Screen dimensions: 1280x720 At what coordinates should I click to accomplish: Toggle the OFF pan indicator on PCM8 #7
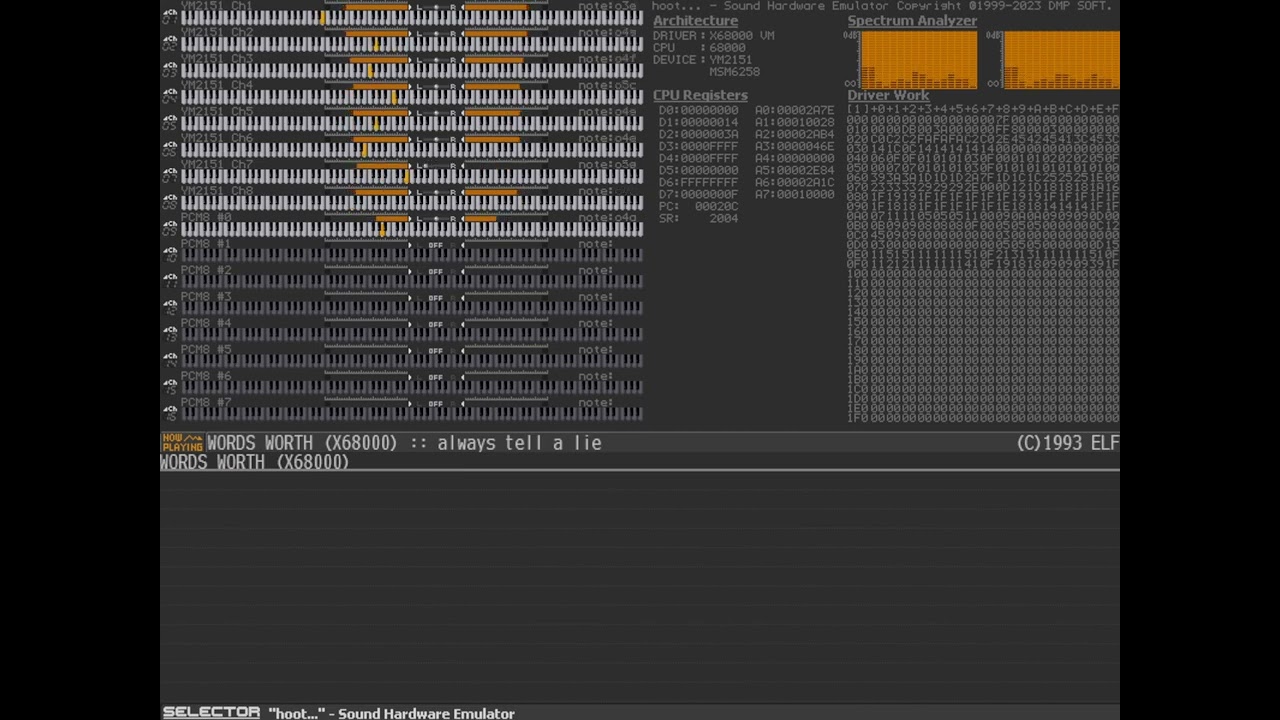(435, 404)
